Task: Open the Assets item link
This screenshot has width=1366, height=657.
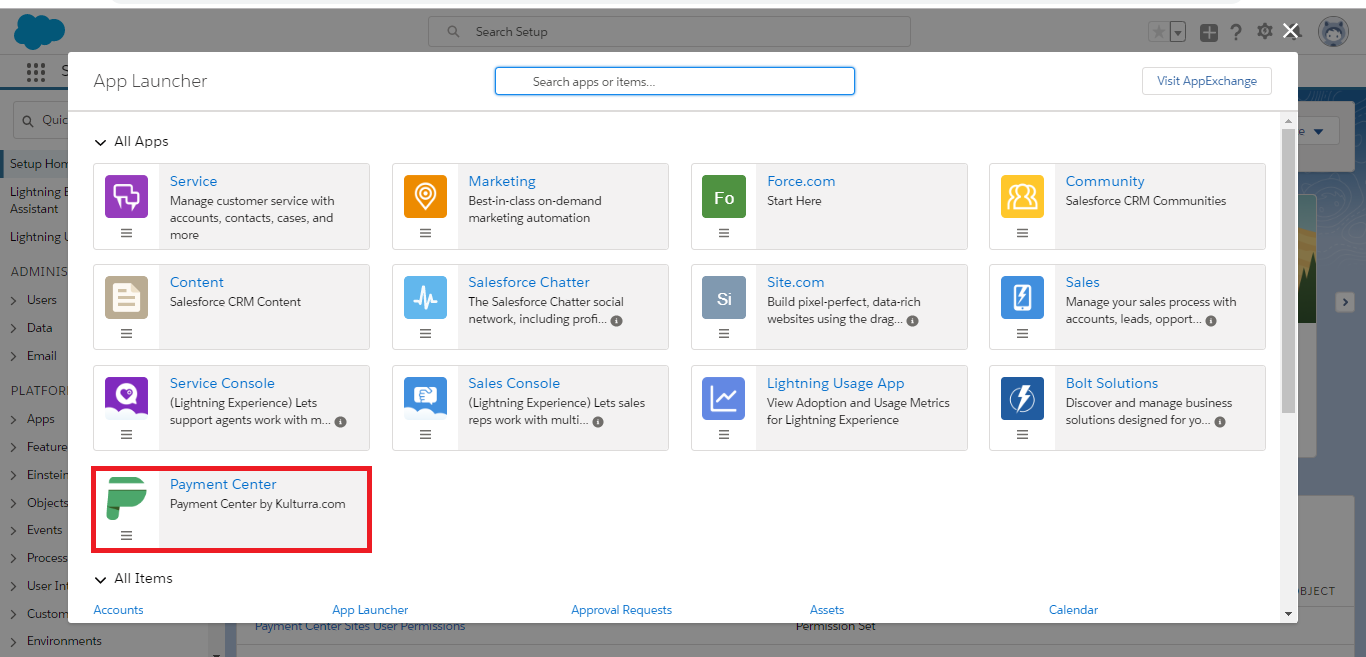Action: 827,610
